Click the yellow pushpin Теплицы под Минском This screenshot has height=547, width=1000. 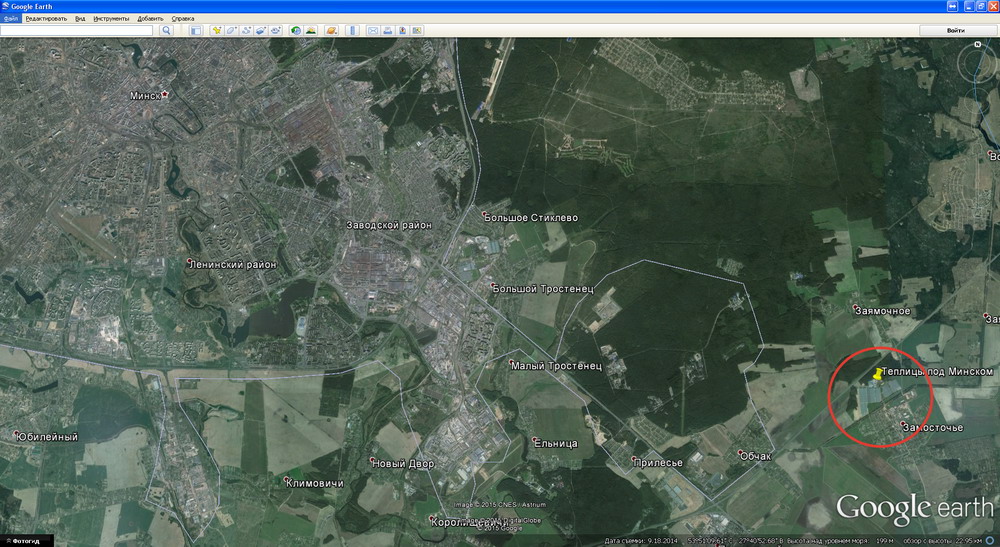pyautogui.click(x=878, y=374)
